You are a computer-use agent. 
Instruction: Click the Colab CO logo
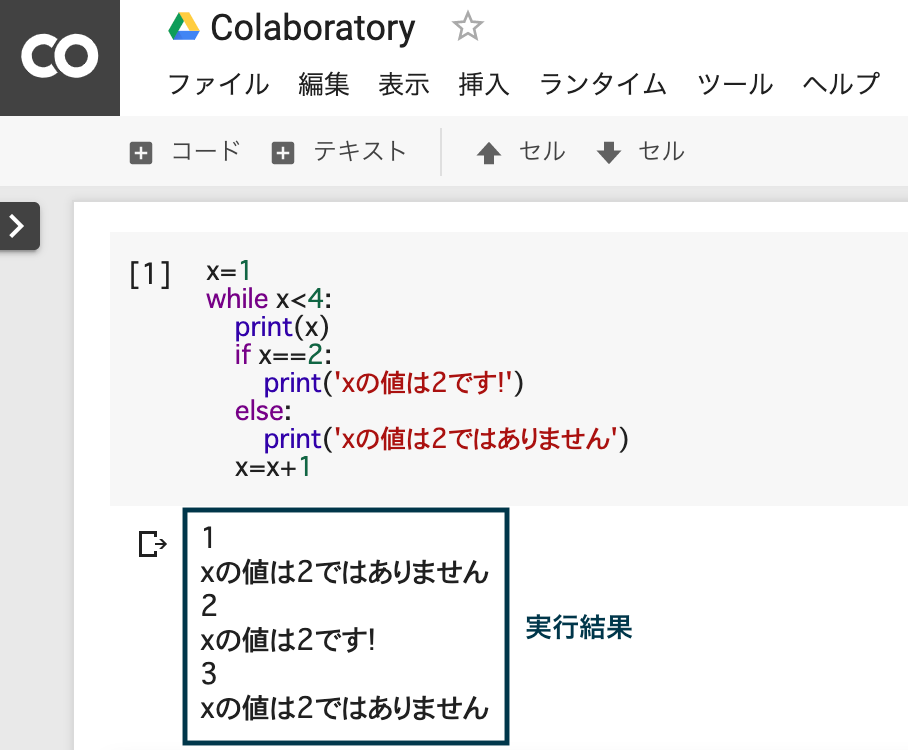coord(60,57)
